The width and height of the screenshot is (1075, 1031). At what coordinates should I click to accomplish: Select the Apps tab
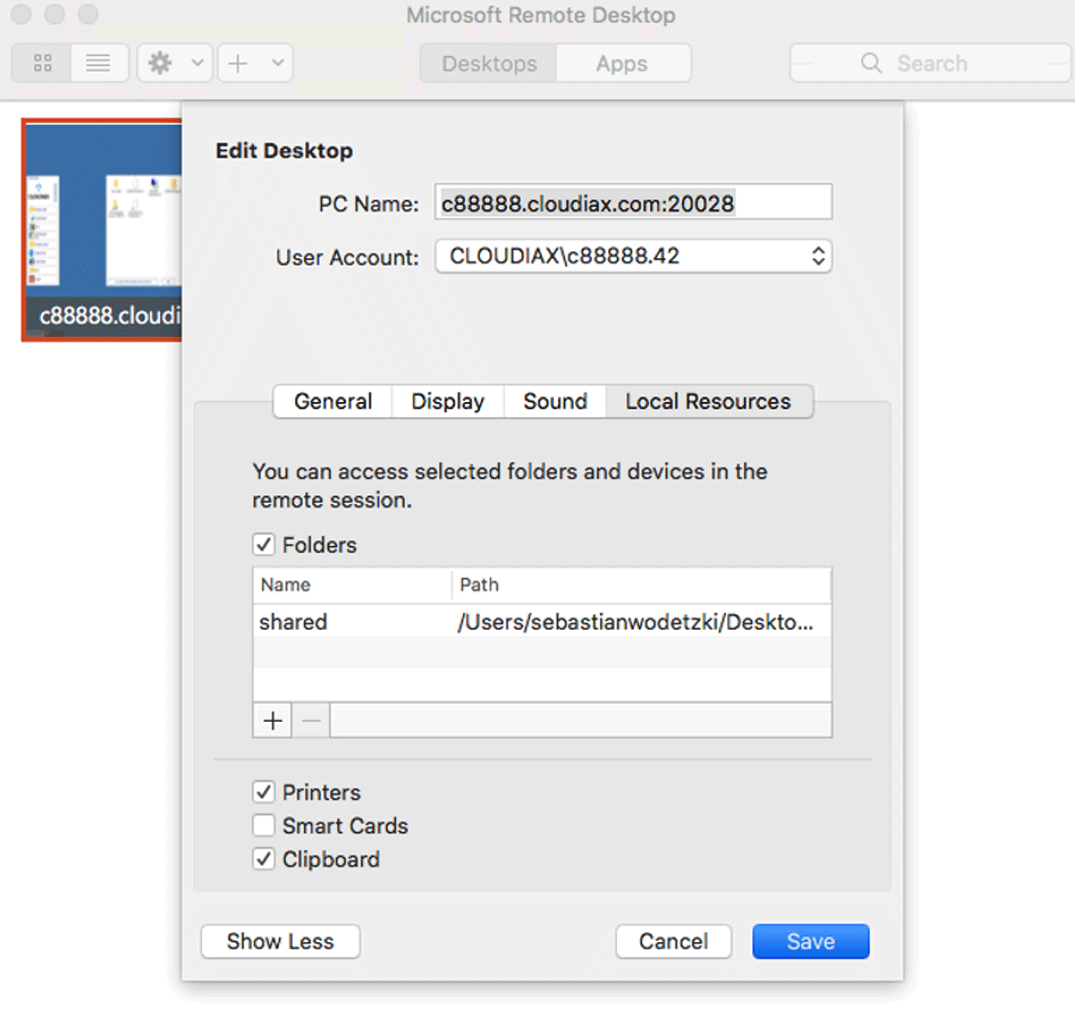(x=623, y=63)
